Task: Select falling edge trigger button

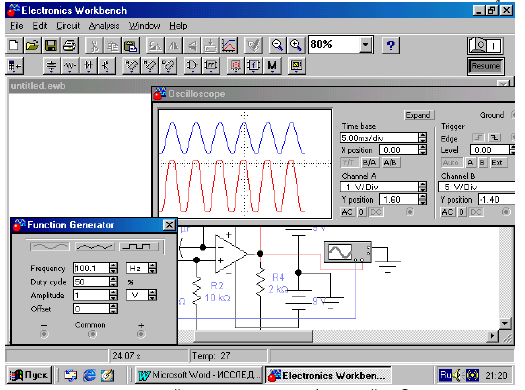Action: tap(495, 137)
